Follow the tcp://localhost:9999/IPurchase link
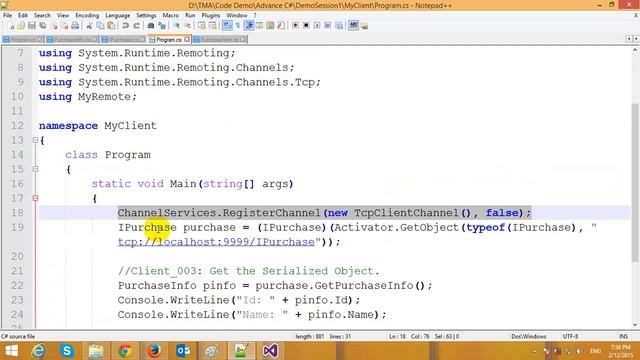Screen dimensions: 640x360 coord(216,242)
